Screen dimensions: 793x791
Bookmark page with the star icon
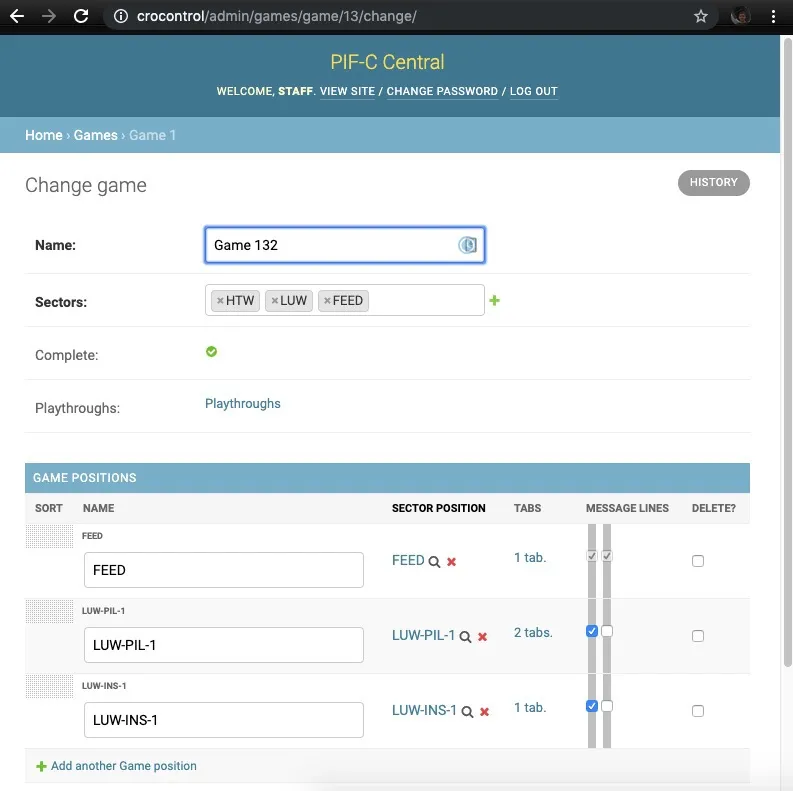point(701,17)
